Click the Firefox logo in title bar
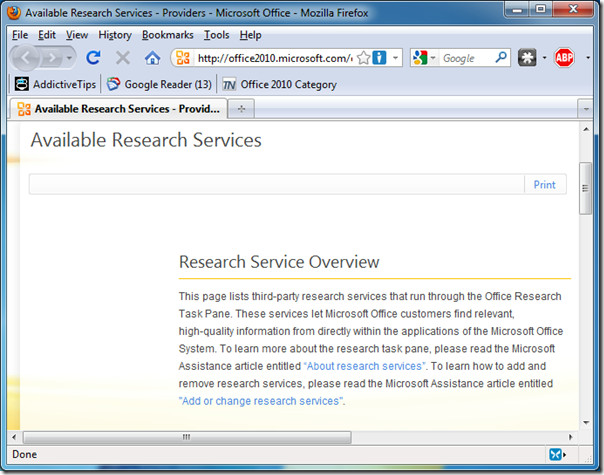The height and width of the screenshot is (475, 604). click(x=14, y=13)
